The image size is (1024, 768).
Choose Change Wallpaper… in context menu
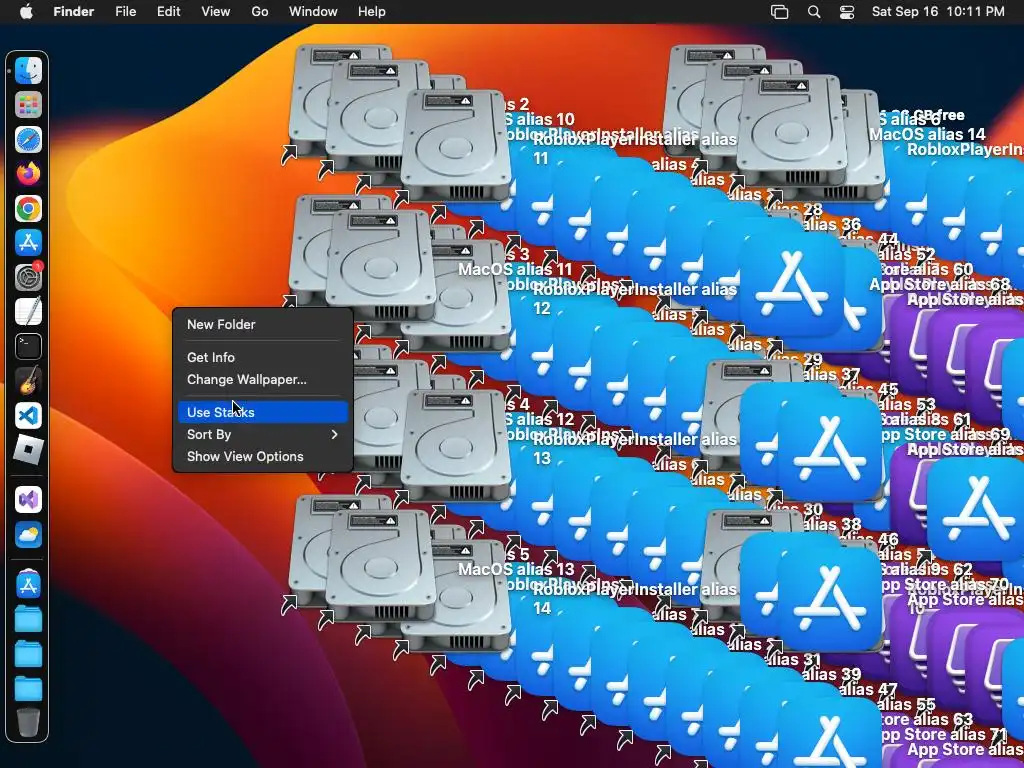pos(263,379)
